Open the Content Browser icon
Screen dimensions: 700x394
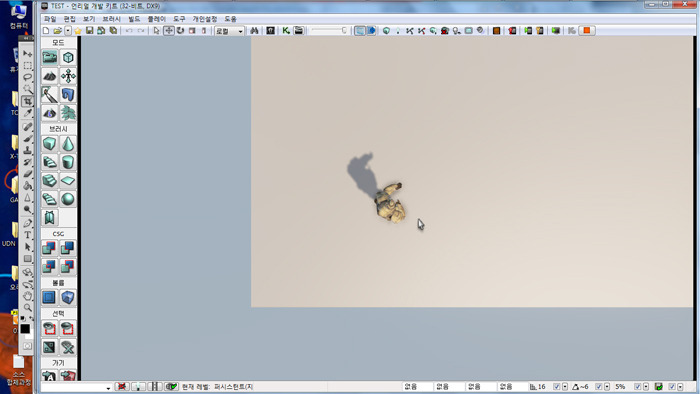[x=271, y=30]
